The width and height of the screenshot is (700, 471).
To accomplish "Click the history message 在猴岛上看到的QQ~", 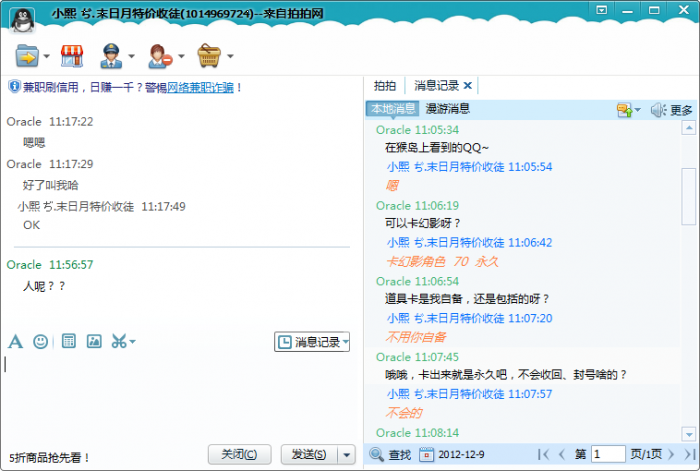I will [437, 148].
